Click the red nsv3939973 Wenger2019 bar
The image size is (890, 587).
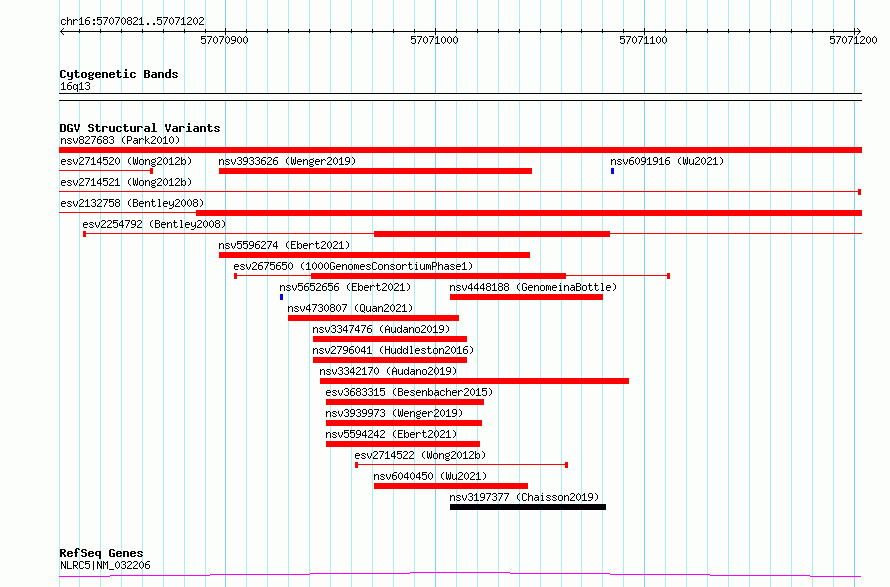(404, 423)
